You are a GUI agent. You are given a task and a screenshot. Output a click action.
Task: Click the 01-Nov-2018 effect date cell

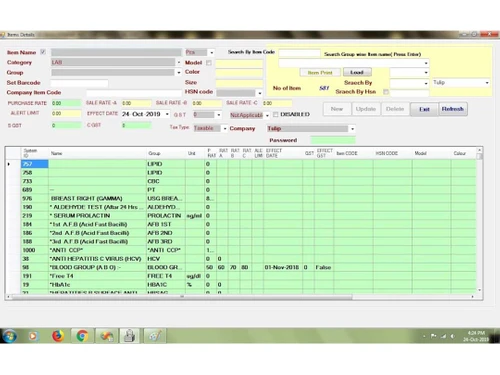[283, 267]
